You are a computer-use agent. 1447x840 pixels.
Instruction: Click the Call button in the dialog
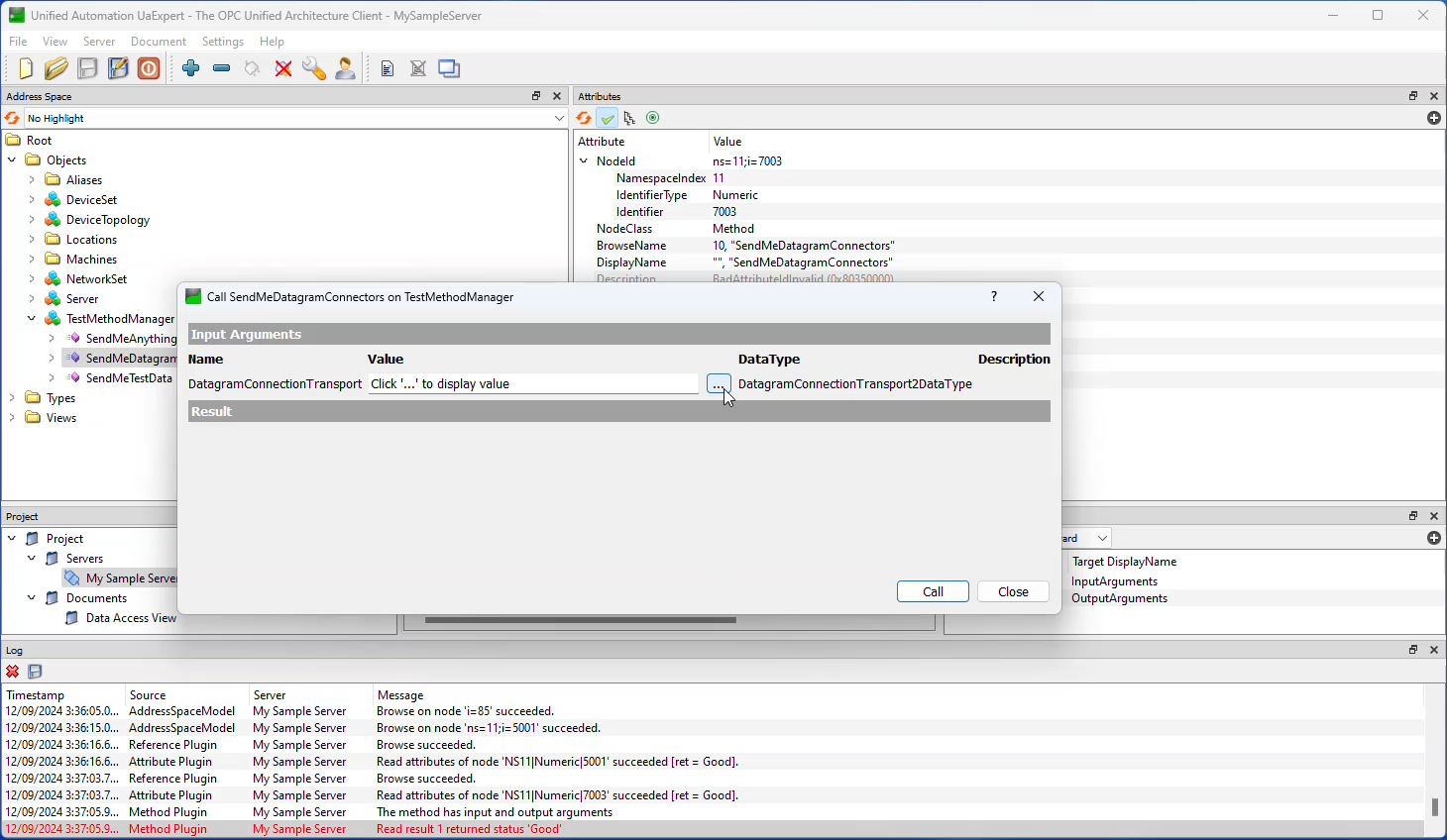[934, 591]
